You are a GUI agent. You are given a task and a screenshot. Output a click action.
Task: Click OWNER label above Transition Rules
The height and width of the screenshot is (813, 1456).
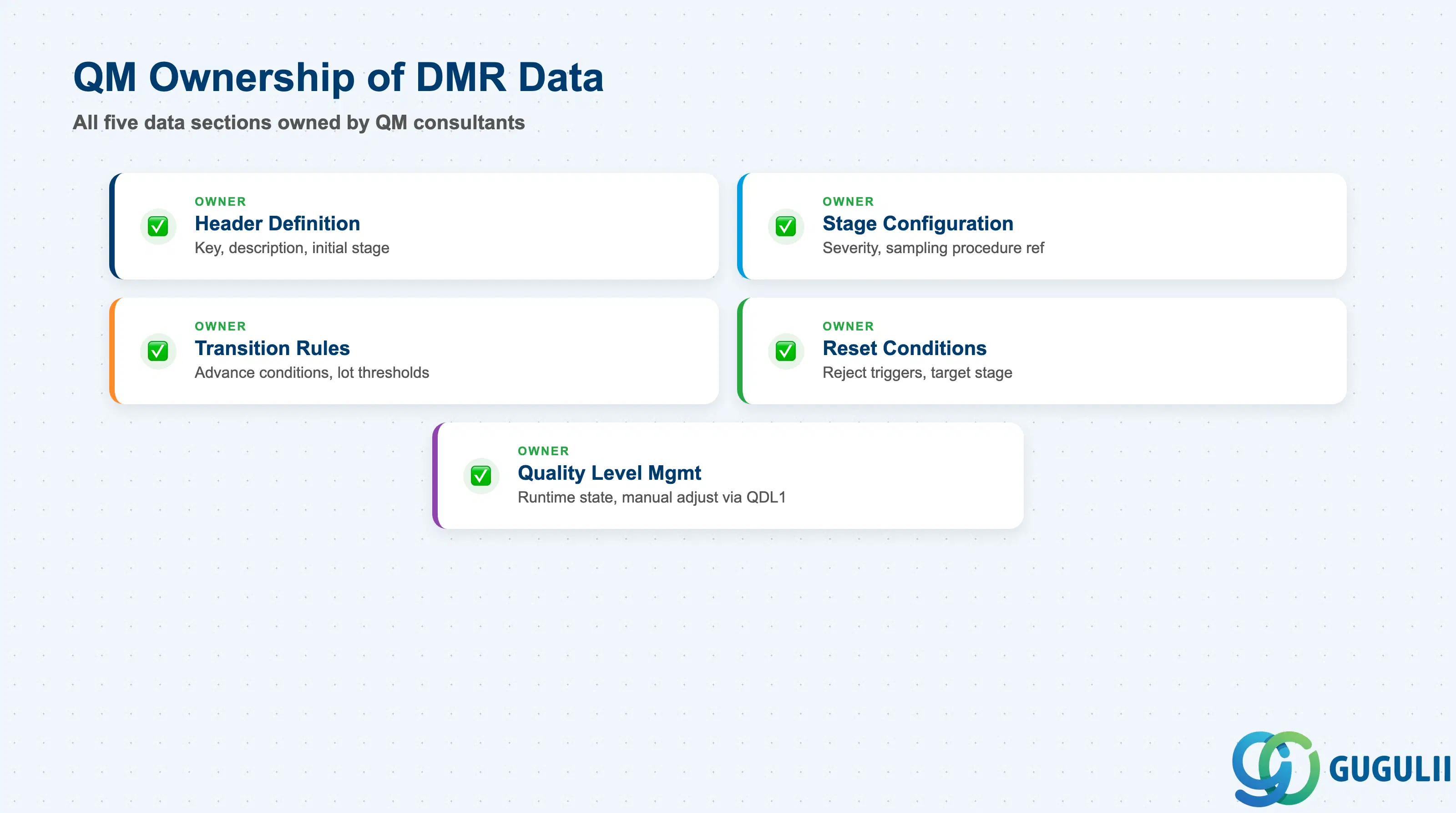point(220,326)
